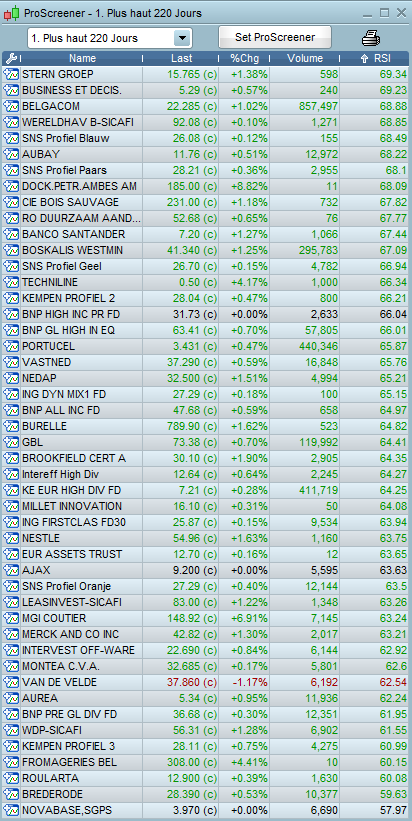Click the ProScreener candlestick title icon

coord(12,13)
